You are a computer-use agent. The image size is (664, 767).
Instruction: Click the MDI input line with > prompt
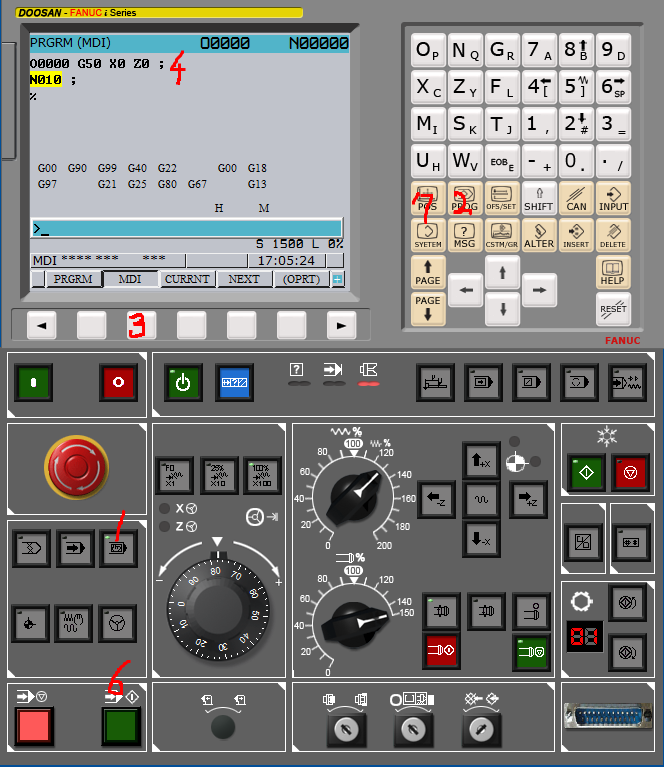pos(187,228)
